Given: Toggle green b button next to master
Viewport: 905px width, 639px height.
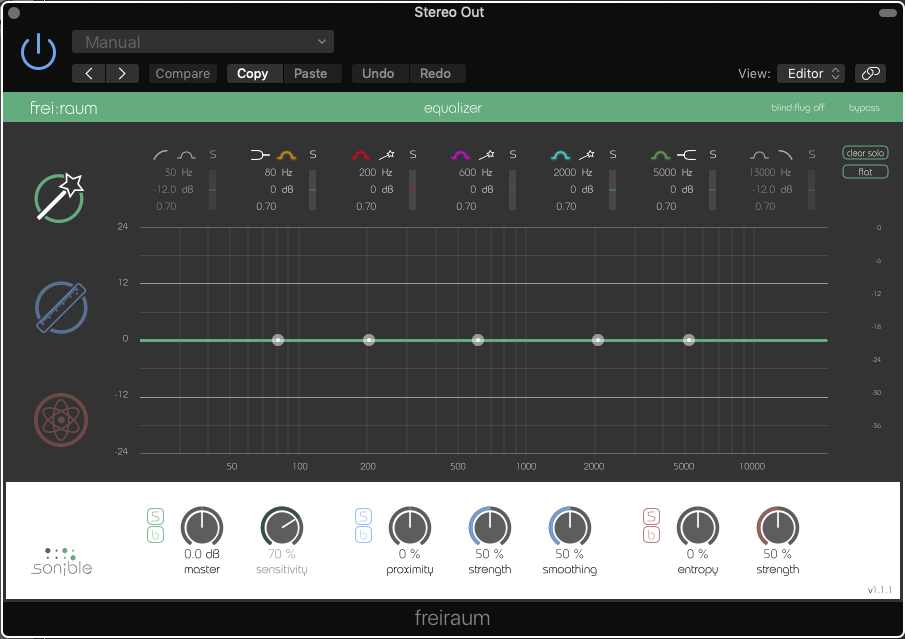Looking at the screenshot, I should tap(155, 535).
